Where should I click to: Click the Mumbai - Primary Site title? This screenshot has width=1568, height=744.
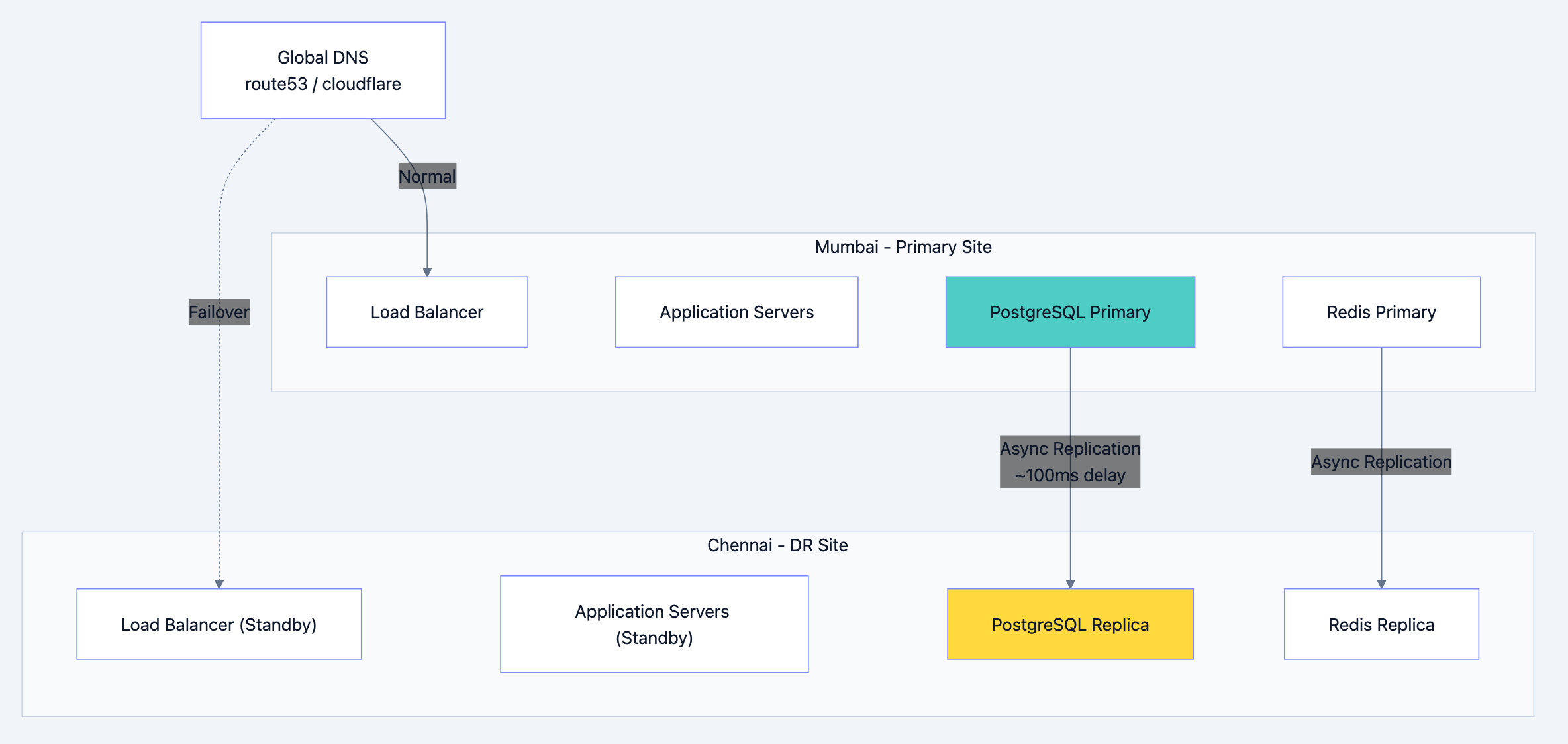pyautogui.click(x=904, y=246)
